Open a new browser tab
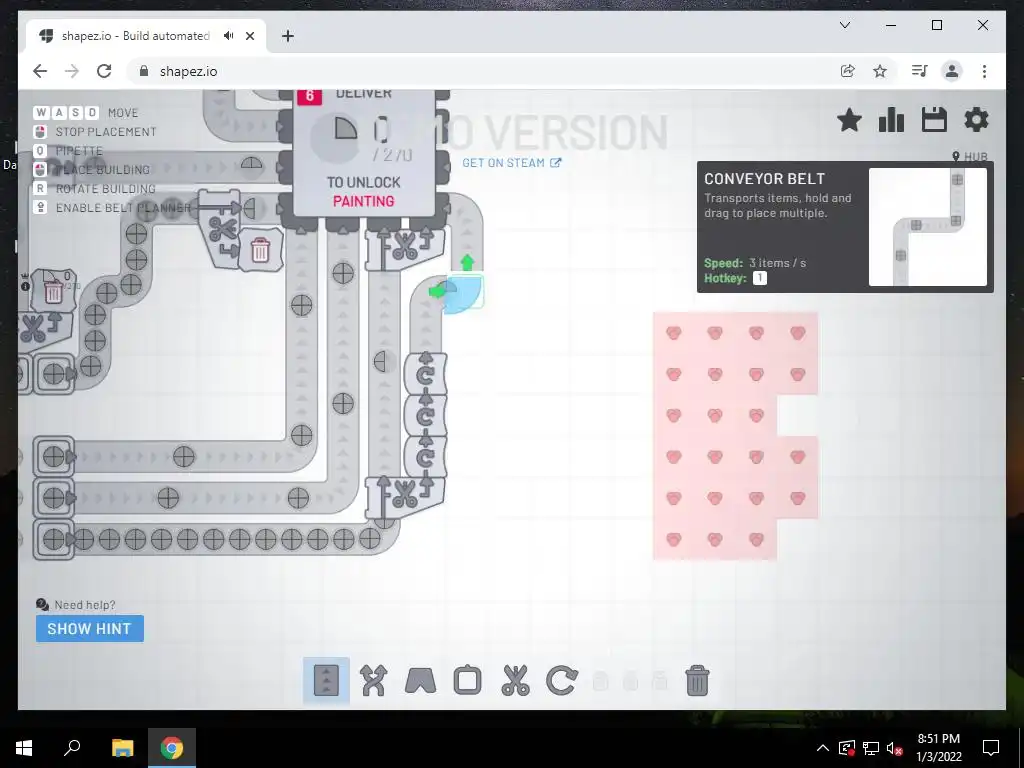 coord(288,36)
